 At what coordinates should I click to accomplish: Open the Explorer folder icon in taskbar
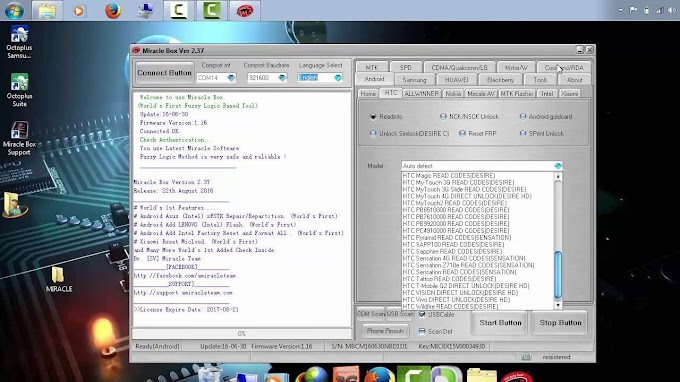pos(47,10)
